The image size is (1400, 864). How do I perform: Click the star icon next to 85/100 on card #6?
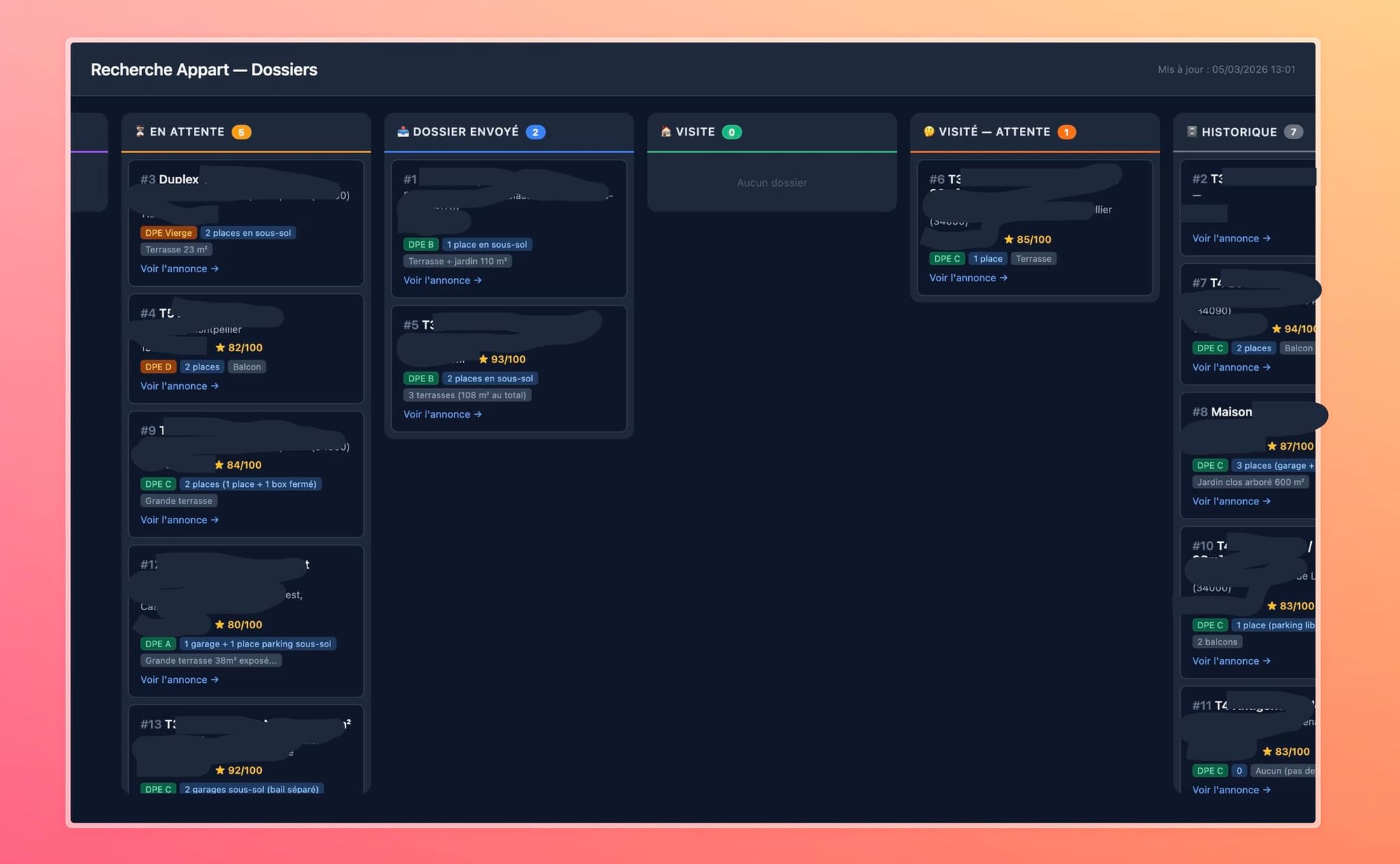1008,239
